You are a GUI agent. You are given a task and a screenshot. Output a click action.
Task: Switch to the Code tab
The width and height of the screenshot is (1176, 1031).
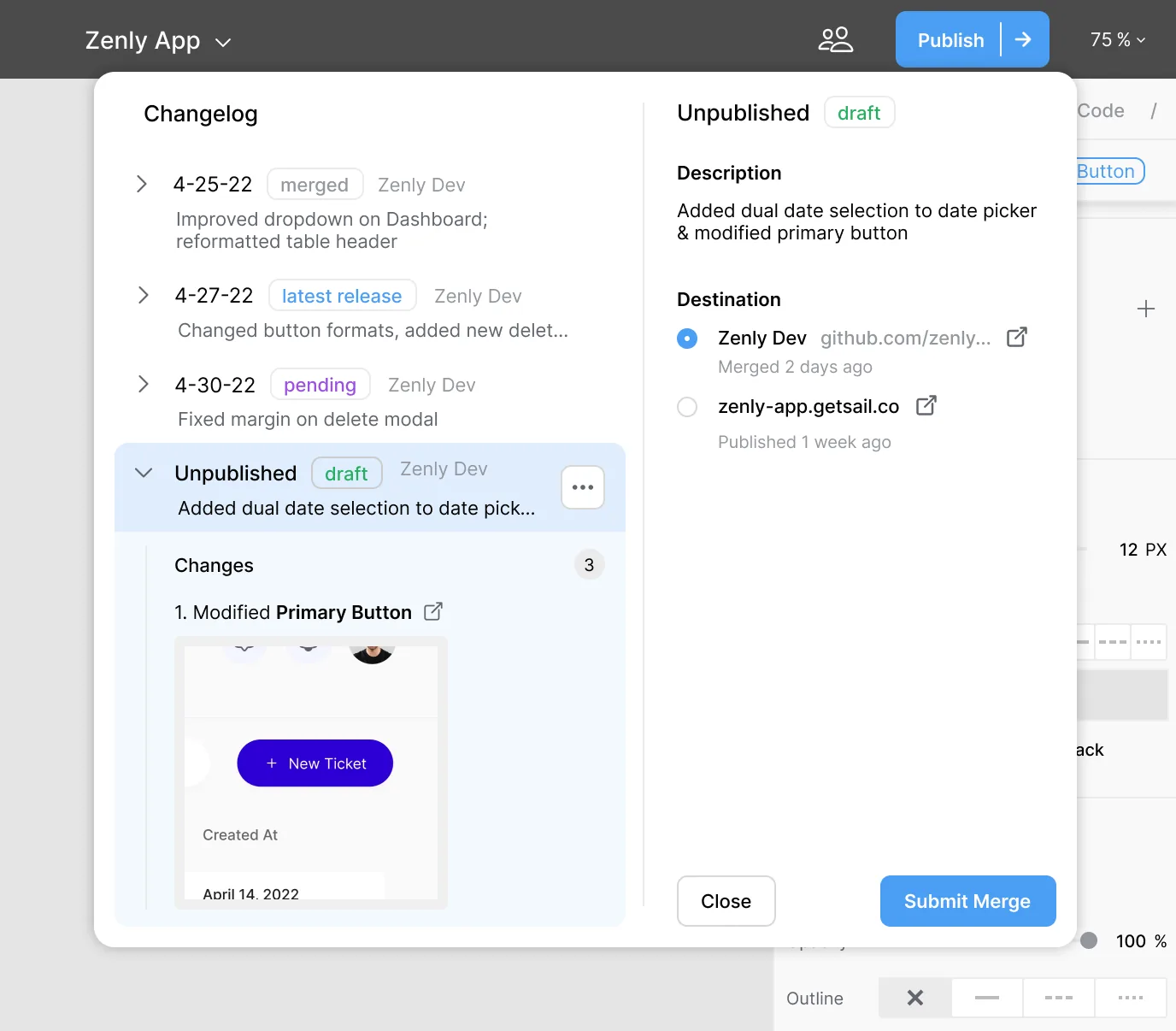pos(1101,110)
